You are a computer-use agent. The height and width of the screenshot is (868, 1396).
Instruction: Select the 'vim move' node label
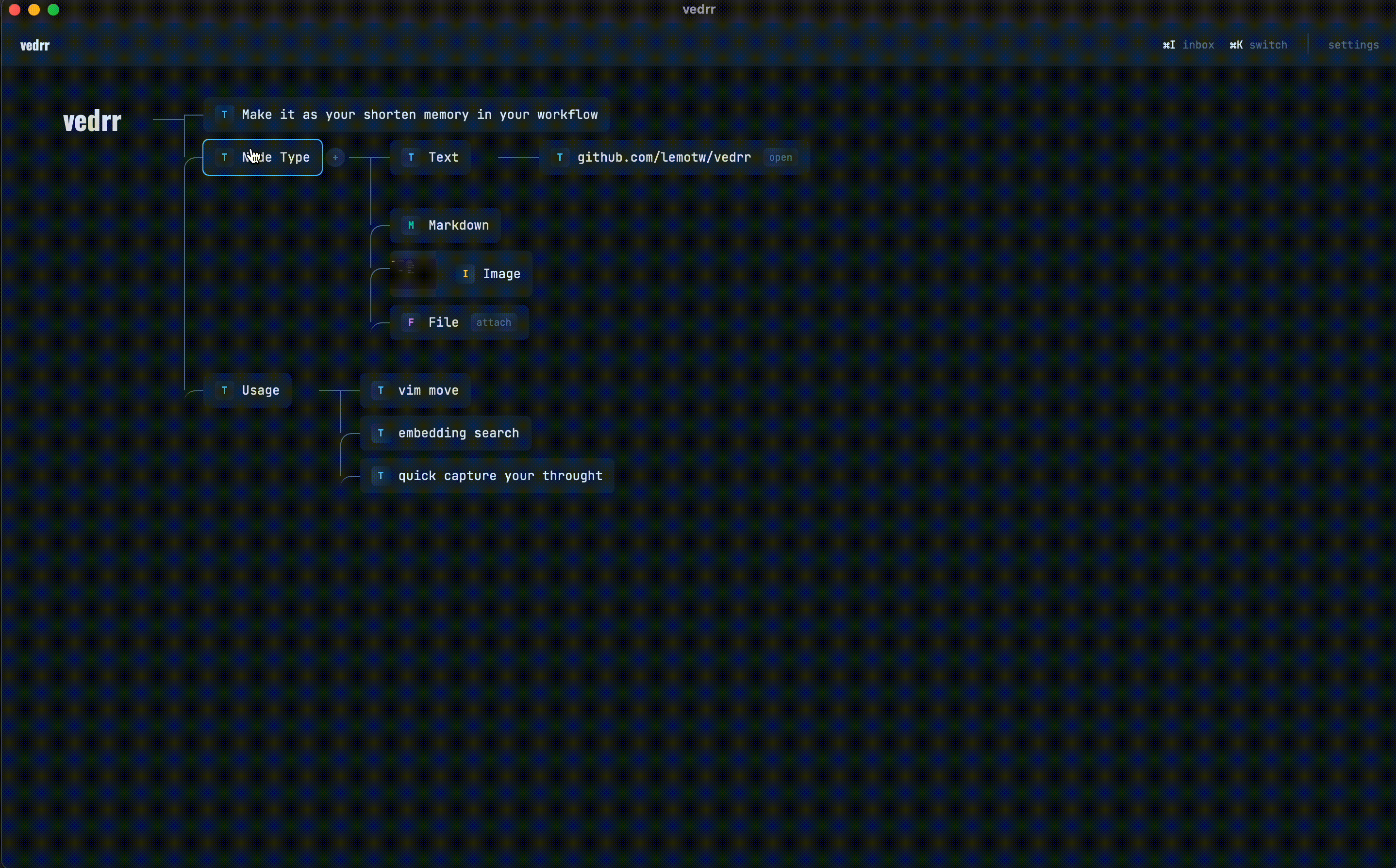[428, 390]
